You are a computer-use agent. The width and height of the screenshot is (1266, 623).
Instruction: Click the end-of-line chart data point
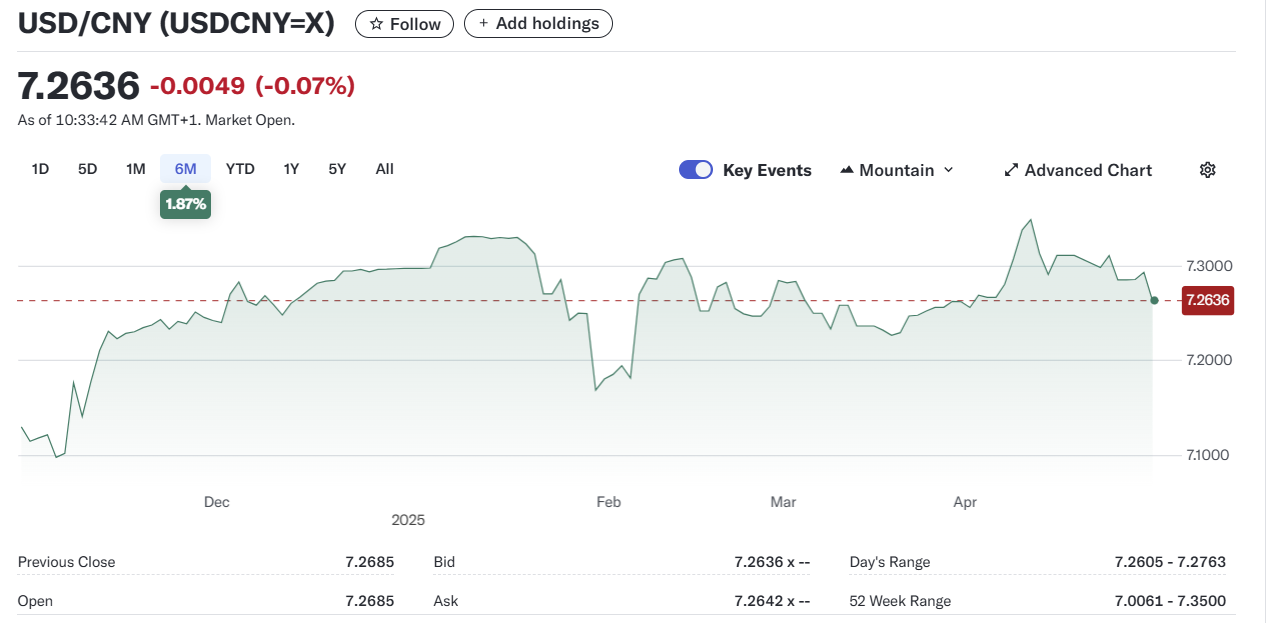coord(1155,300)
